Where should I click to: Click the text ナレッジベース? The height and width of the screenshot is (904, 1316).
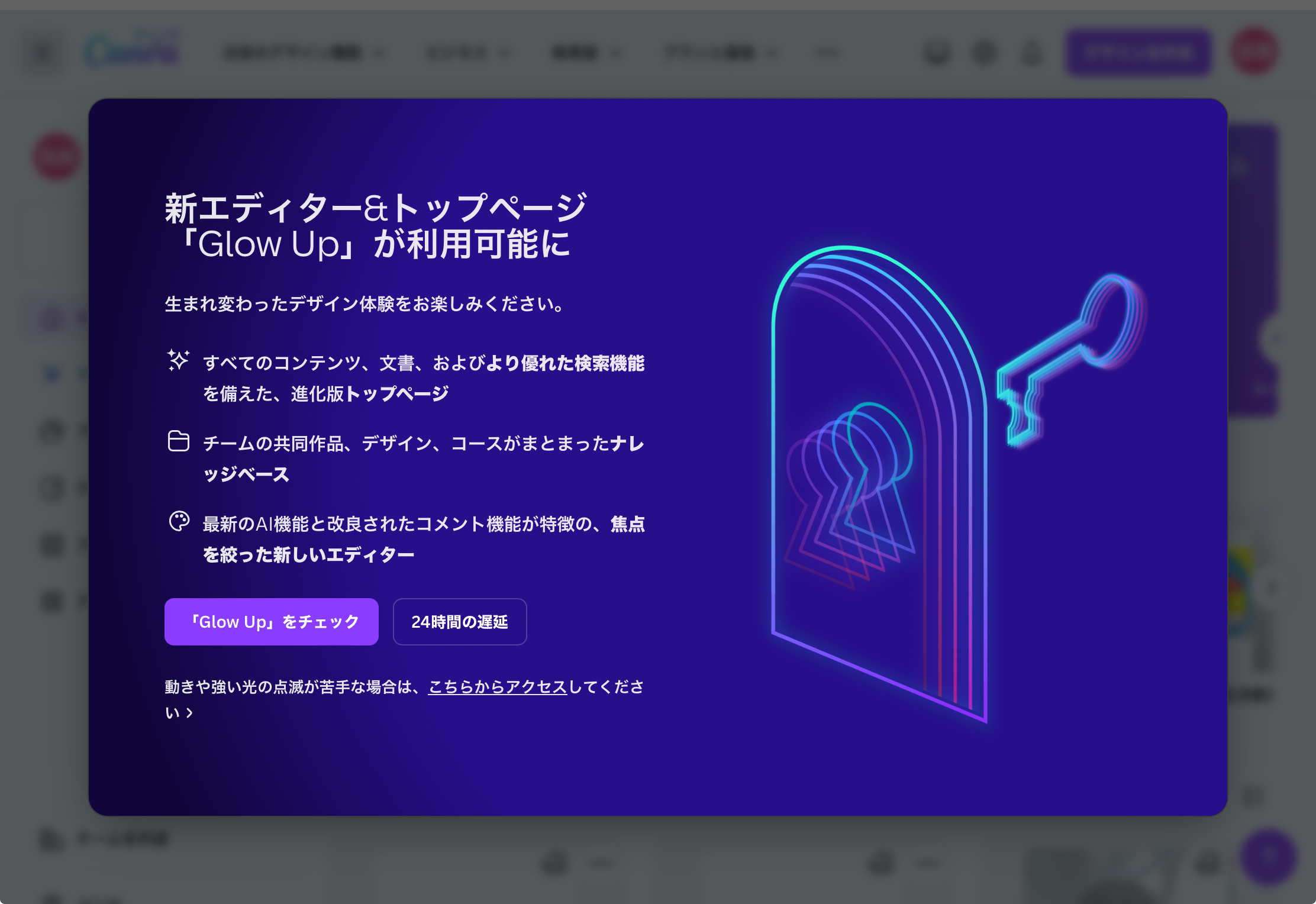[424, 459]
